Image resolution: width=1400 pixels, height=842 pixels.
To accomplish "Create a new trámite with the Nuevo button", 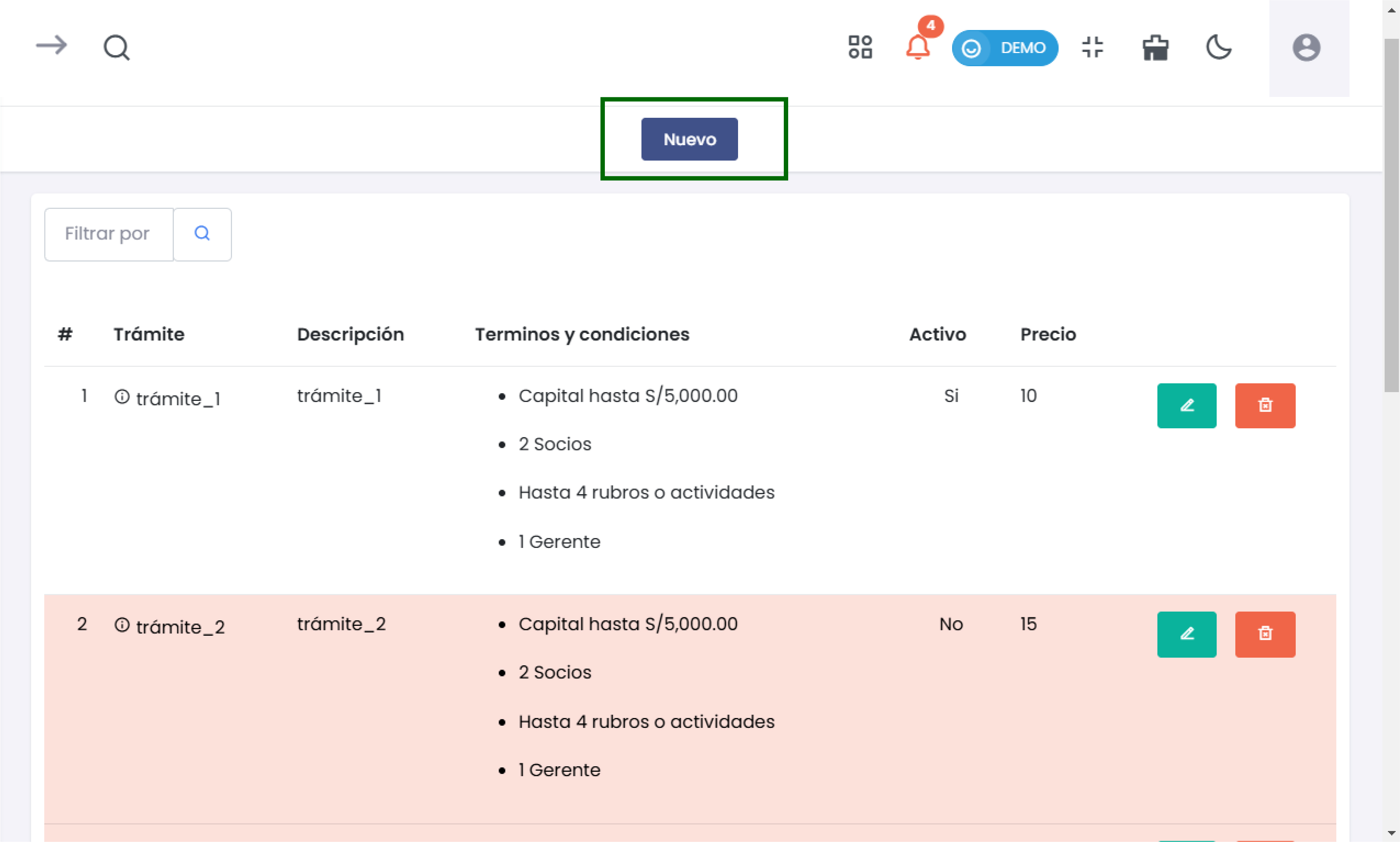I will [x=689, y=138].
